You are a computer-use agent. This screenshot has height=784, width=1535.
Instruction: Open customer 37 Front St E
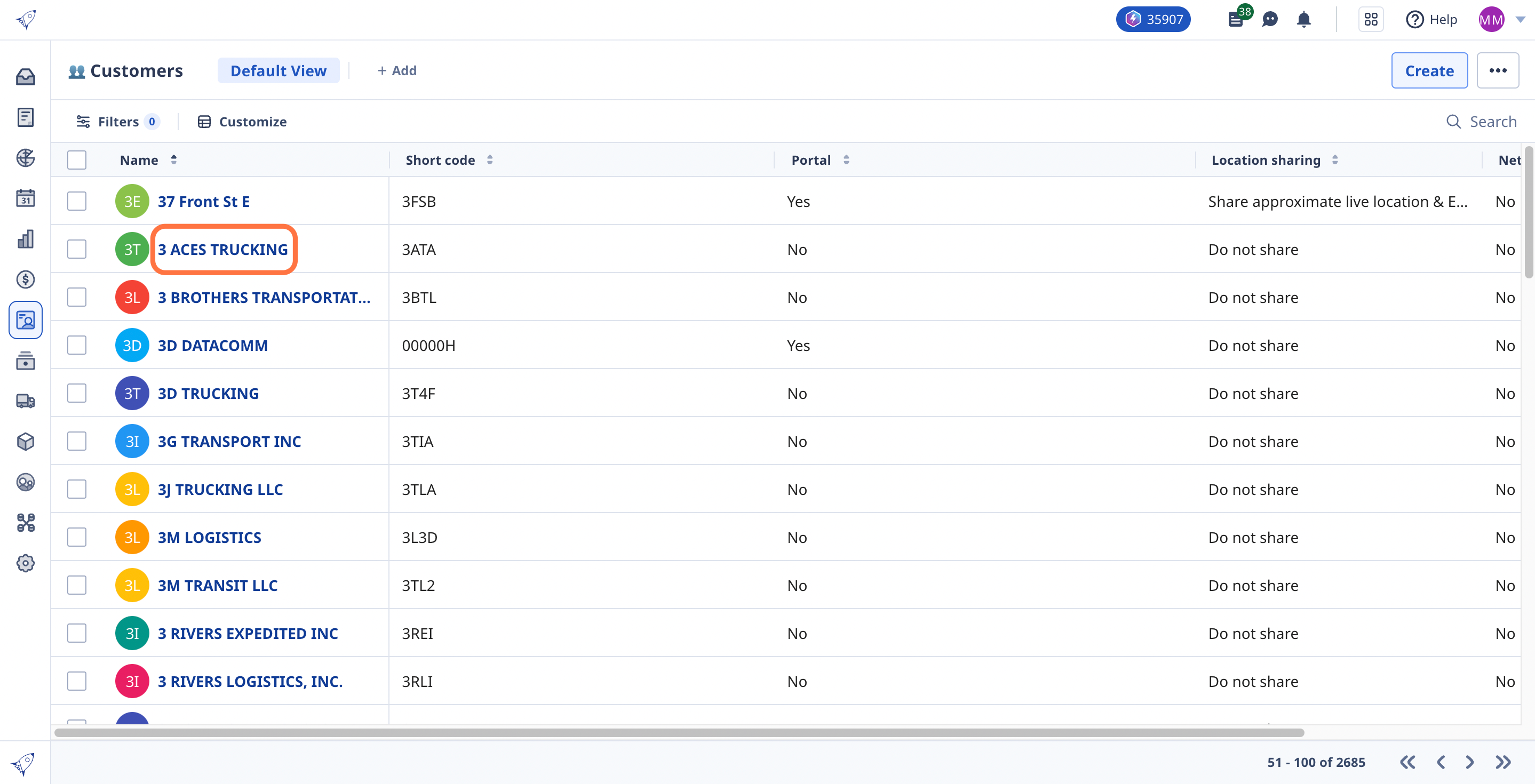[204, 202]
